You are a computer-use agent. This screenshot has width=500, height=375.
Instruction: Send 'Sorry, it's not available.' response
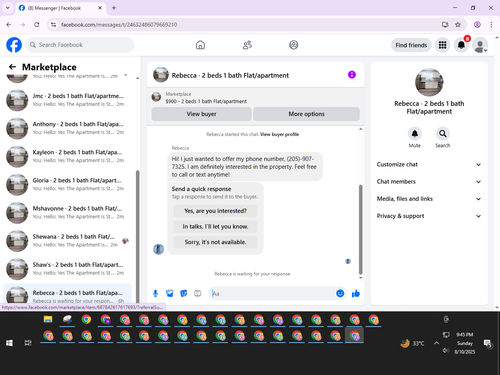pos(215,242)
